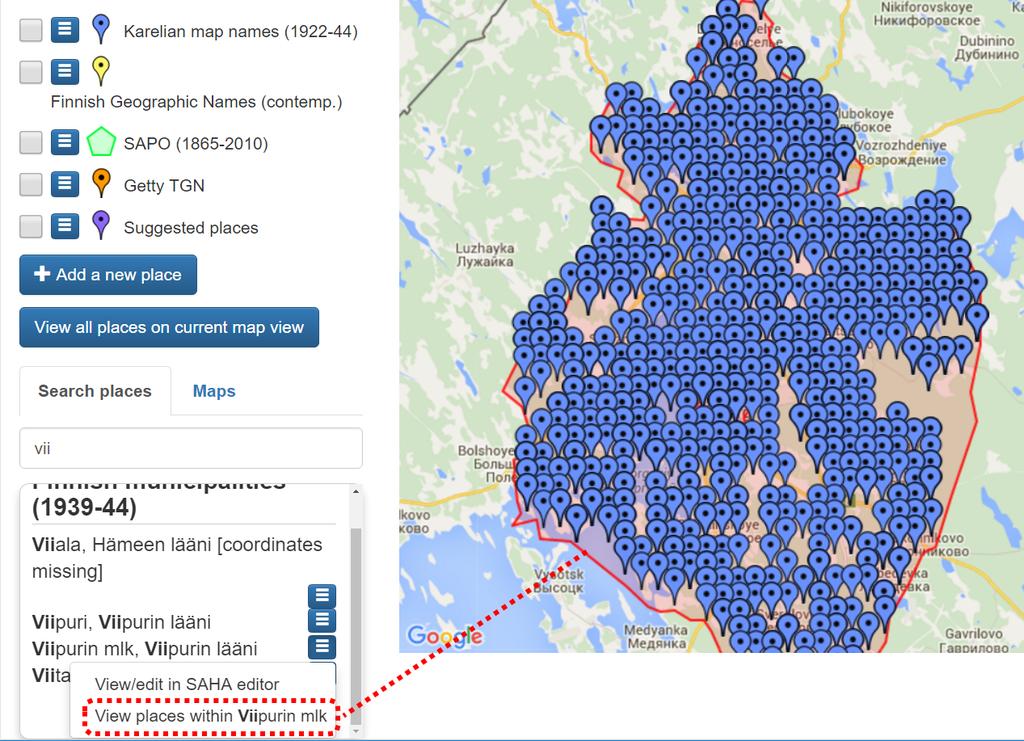Image resolution: width=1024 pixels, height=741 pixels.
Task: Click the Gavrilovo label on the map
Action: [x=974, y=640]
